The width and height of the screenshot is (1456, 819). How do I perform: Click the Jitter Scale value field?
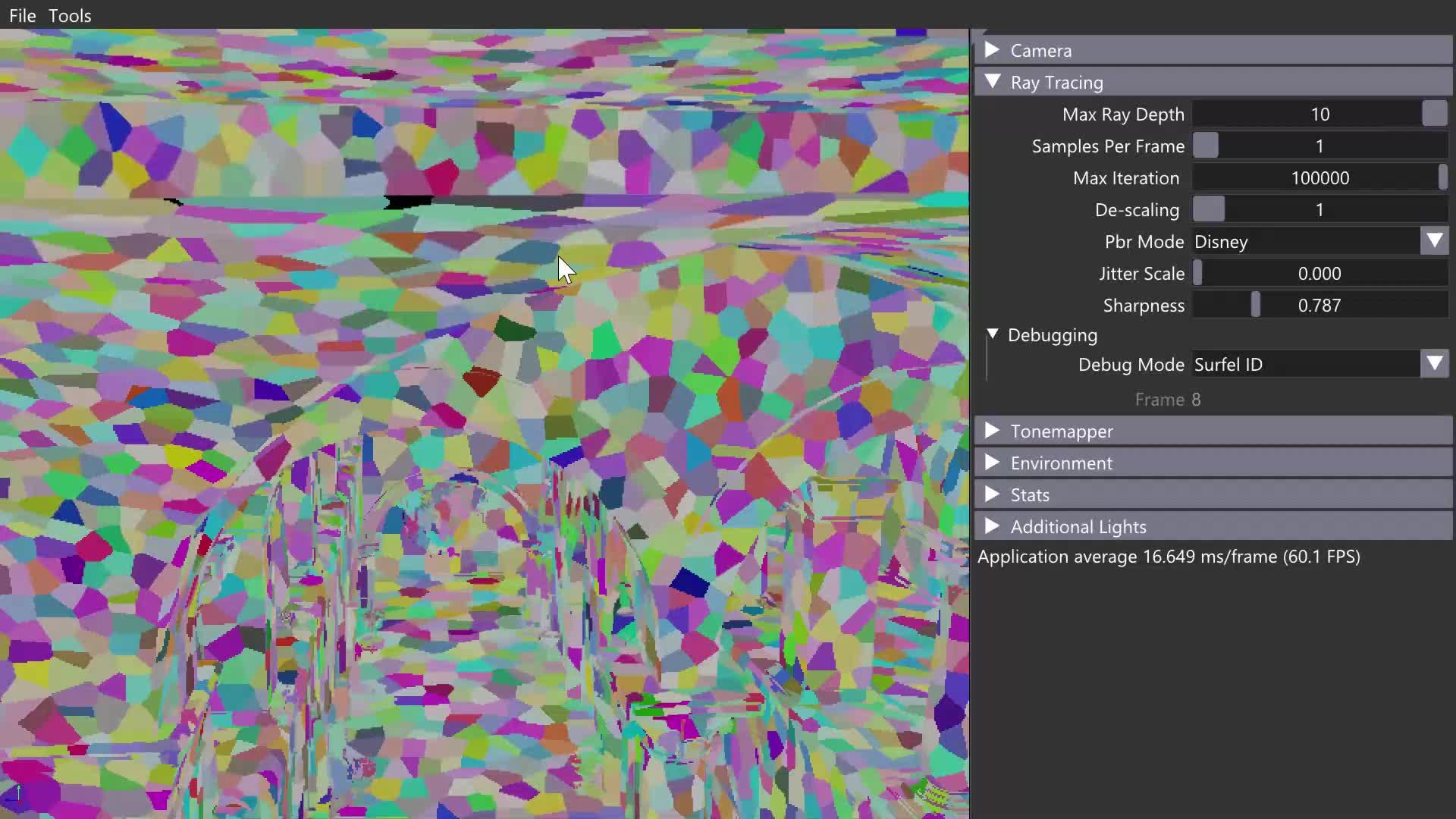(1319, 273)
